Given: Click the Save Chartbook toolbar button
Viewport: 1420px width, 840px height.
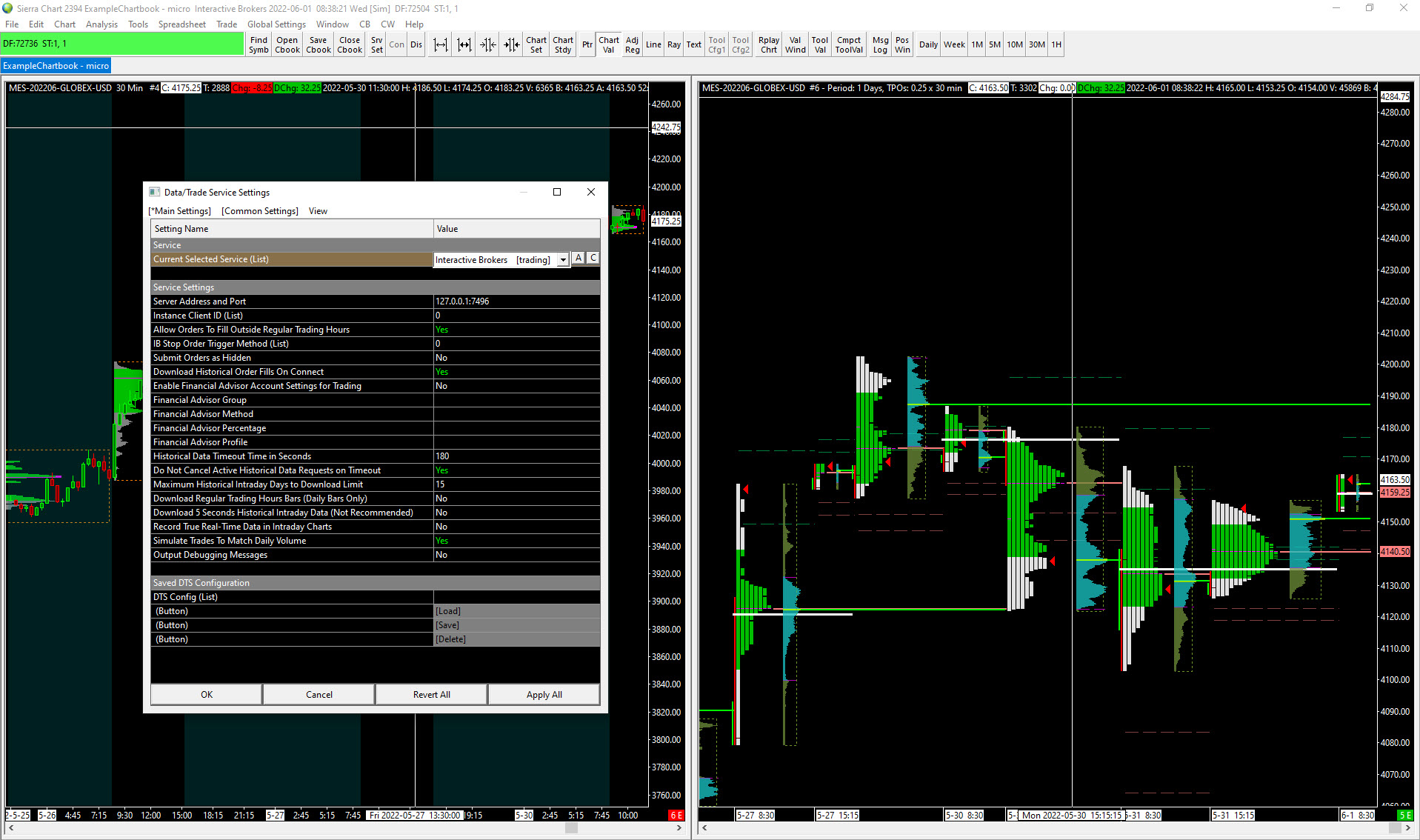Looking at the screenshot, I should tap(319, 45).
